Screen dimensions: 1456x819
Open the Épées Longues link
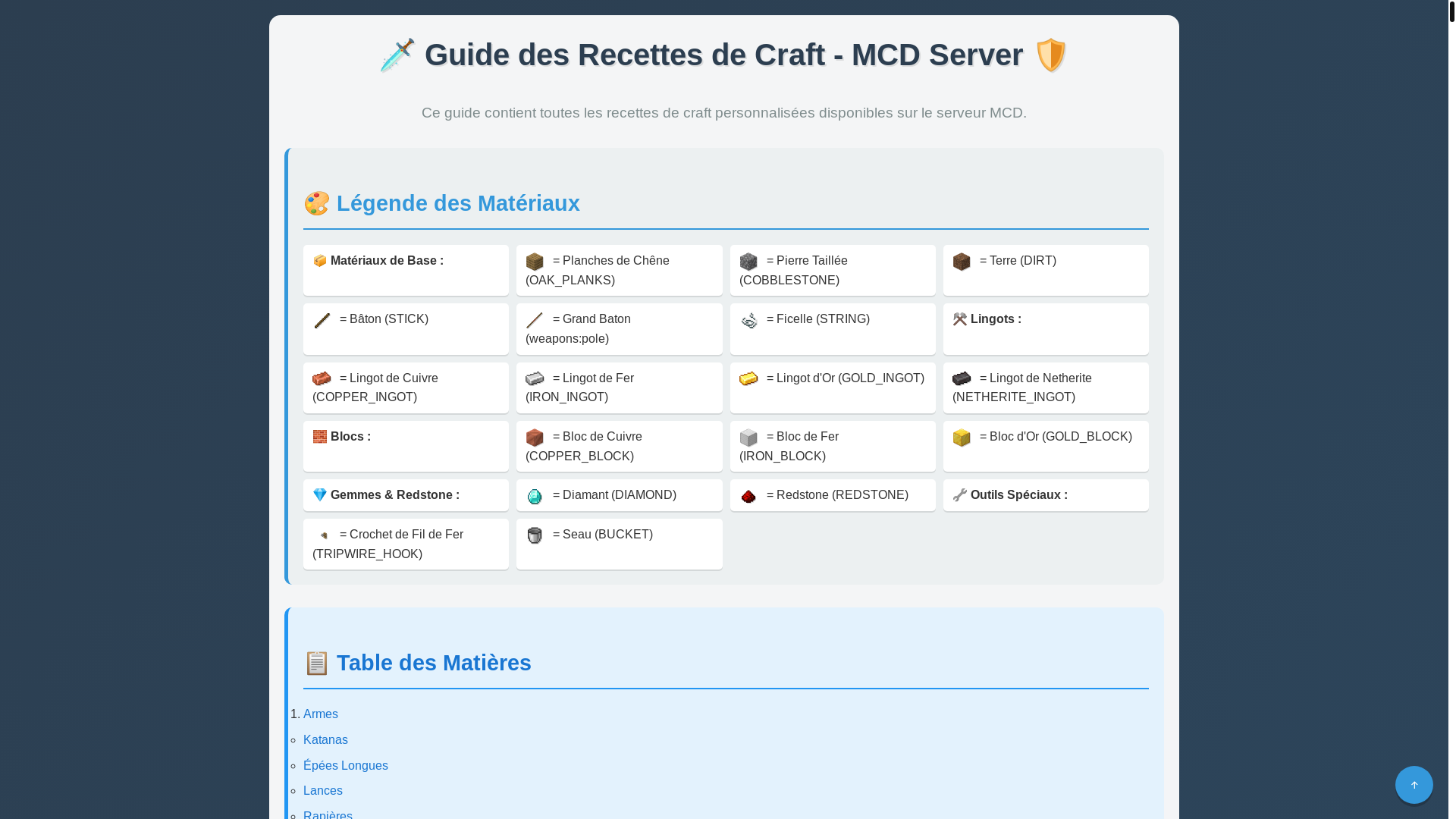point(346,766)
